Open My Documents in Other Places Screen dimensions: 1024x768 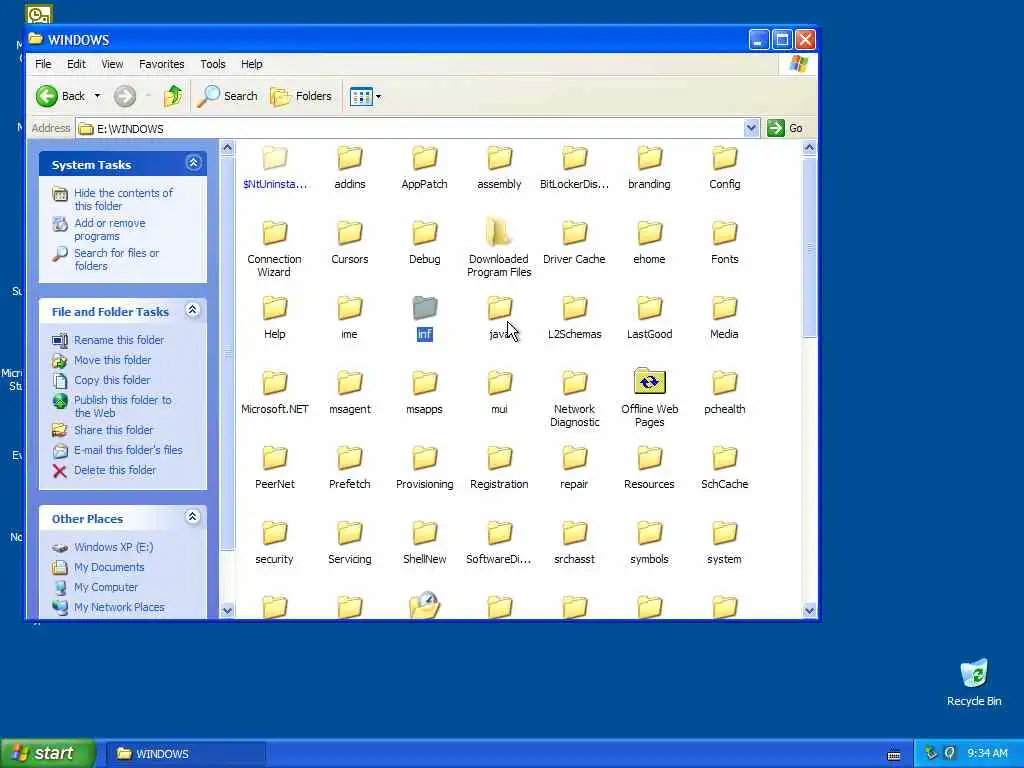tap(98, 567)
